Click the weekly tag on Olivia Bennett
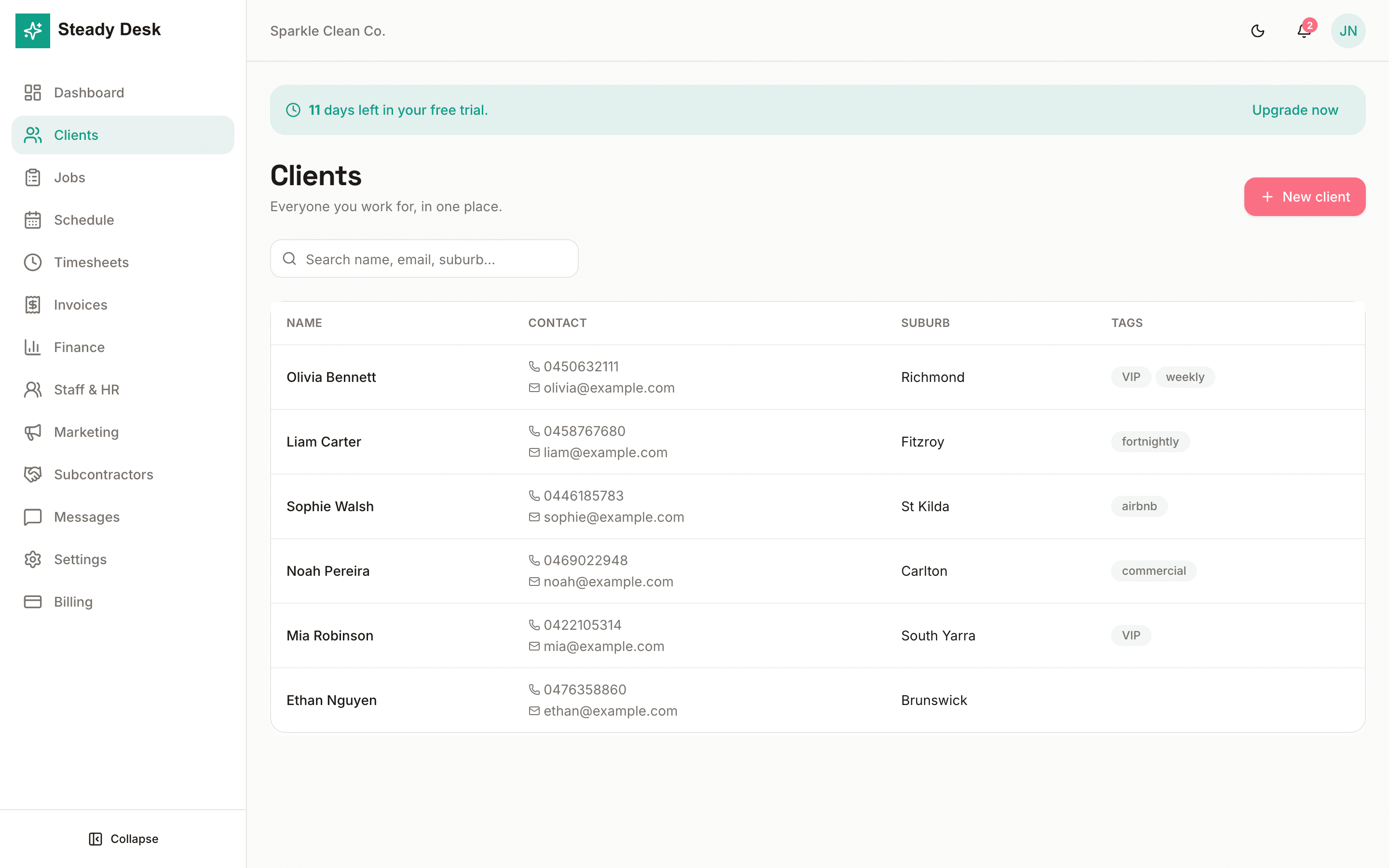 point(1185,377)
